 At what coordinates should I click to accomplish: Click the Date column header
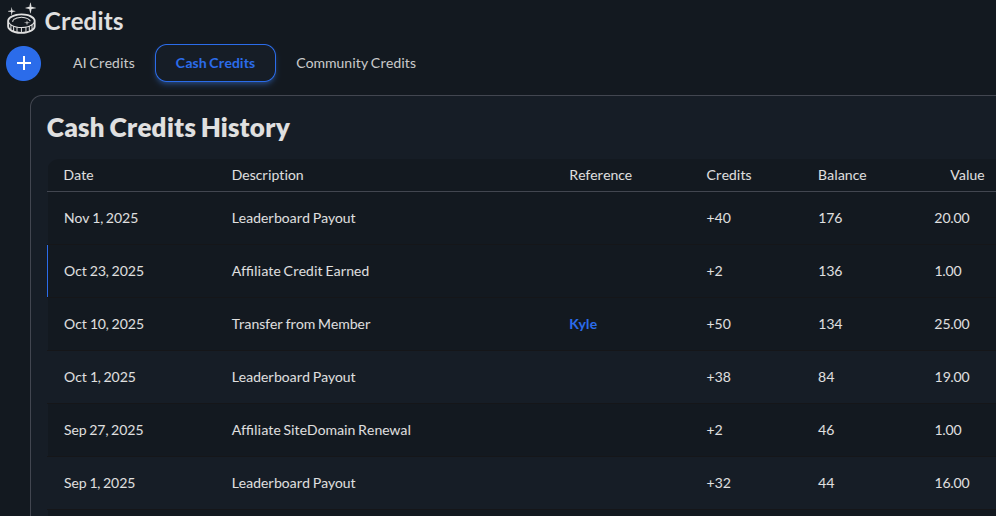[x=78, y=175]
